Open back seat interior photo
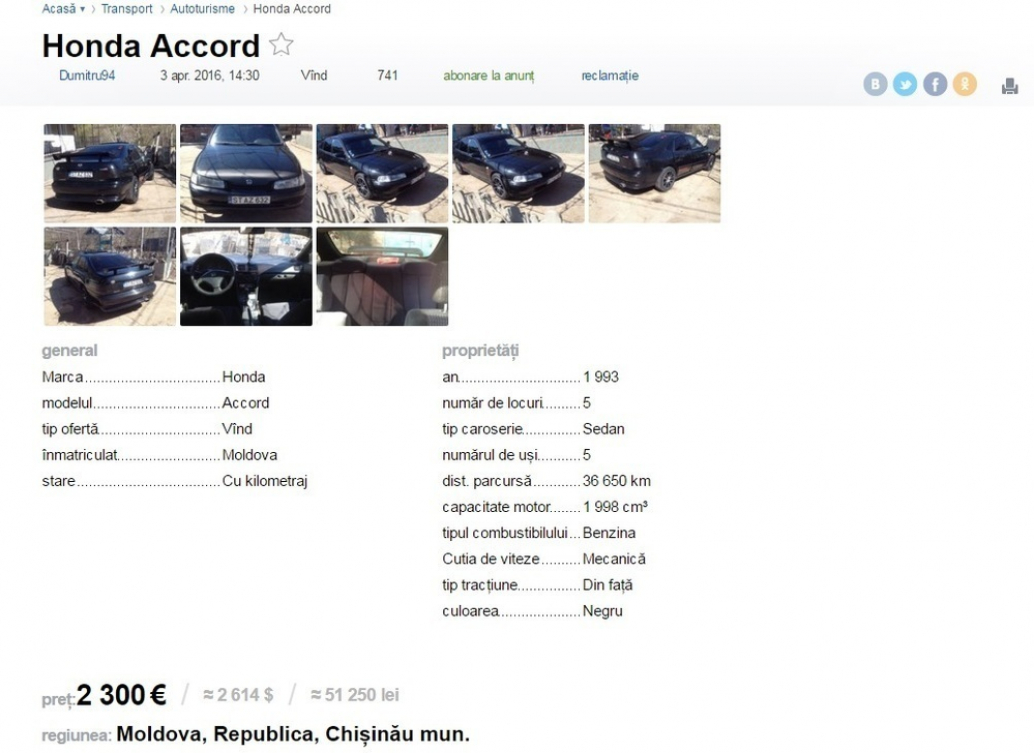Screen dimensions: 1034x753 tap(382, 276)
